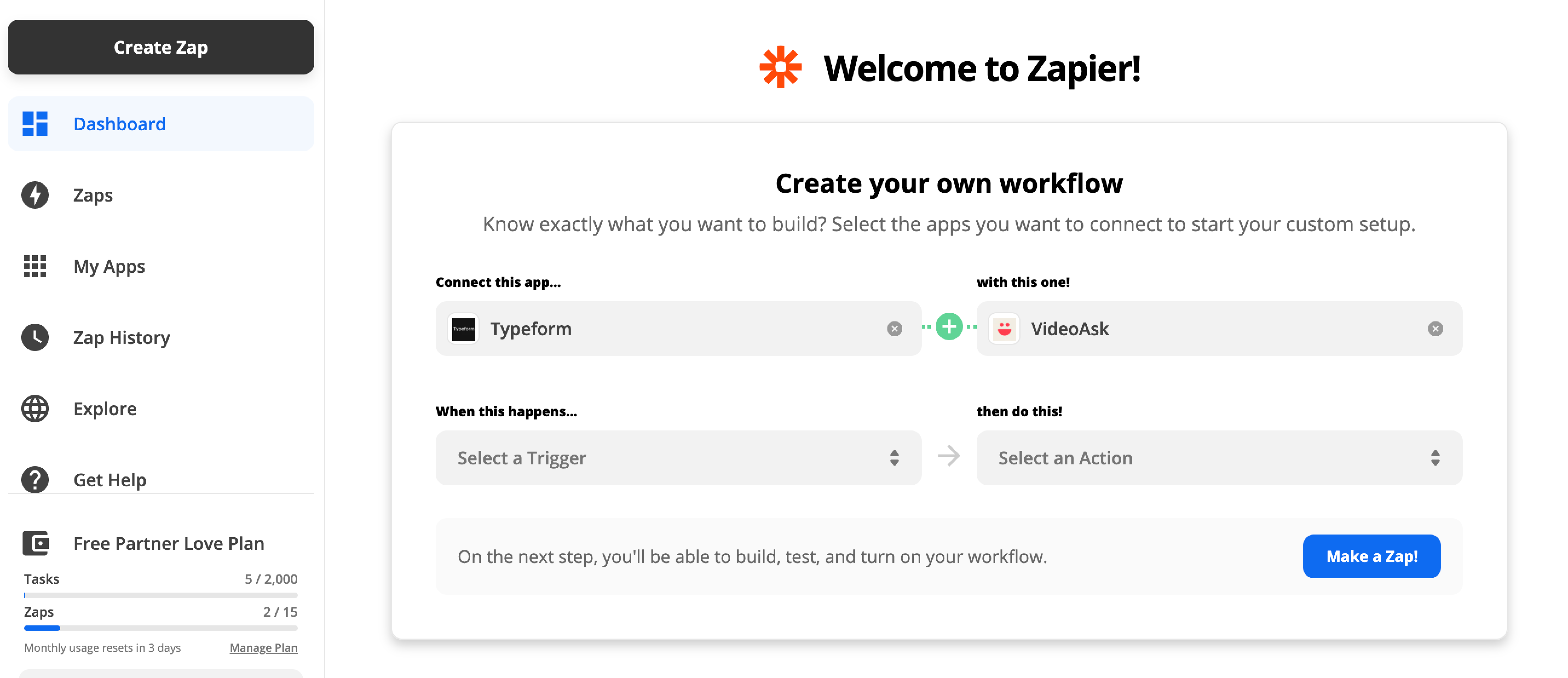The width and height of the screenshot is (1568, 678).
Task: Open My Apps section
Action: [161, 266]
